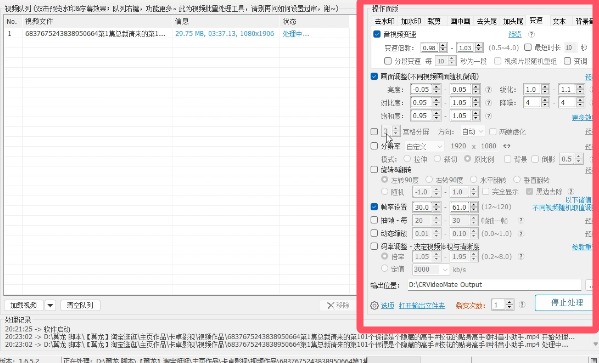The height and width of the screenshot is (363, 599).
Task: Click help icon on the 抽帧 row
Action: [x=520, y=220]
